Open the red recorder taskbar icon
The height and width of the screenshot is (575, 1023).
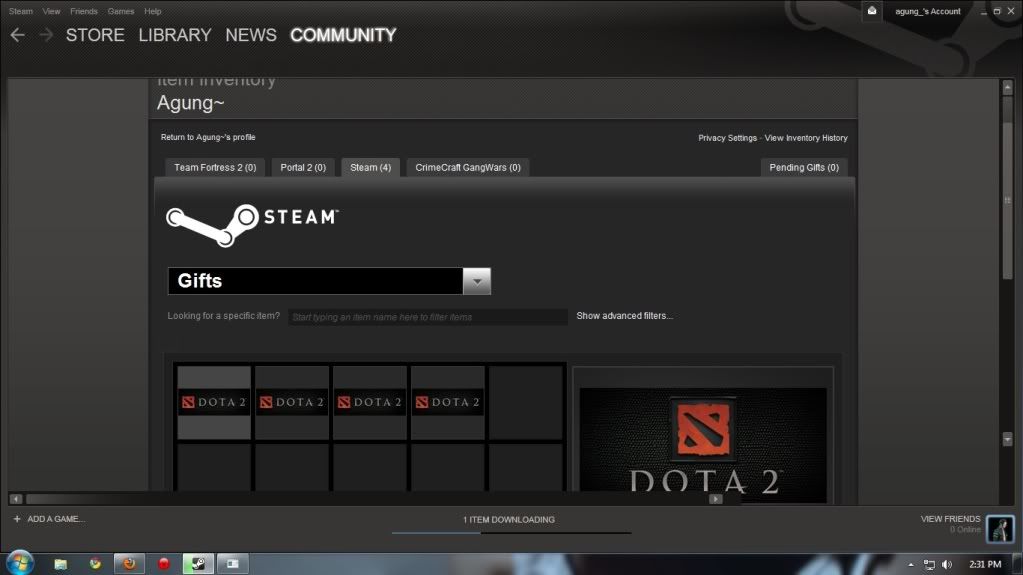tap(164, 564)
